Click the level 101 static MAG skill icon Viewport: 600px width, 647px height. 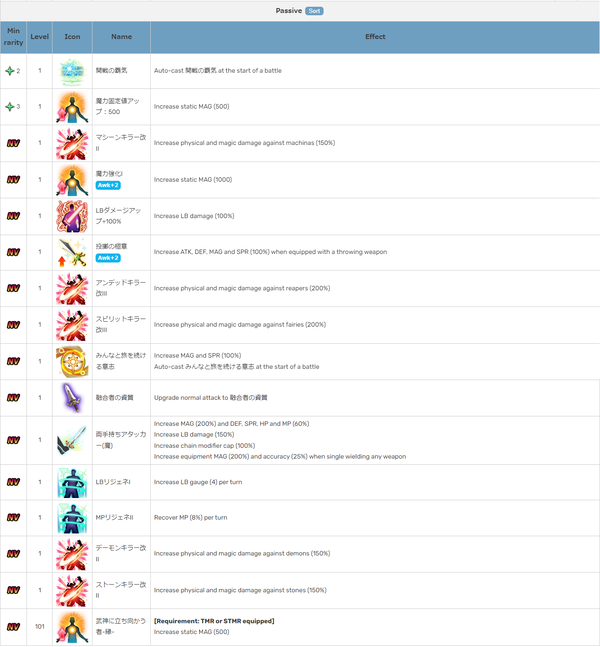tap(72, 627)
